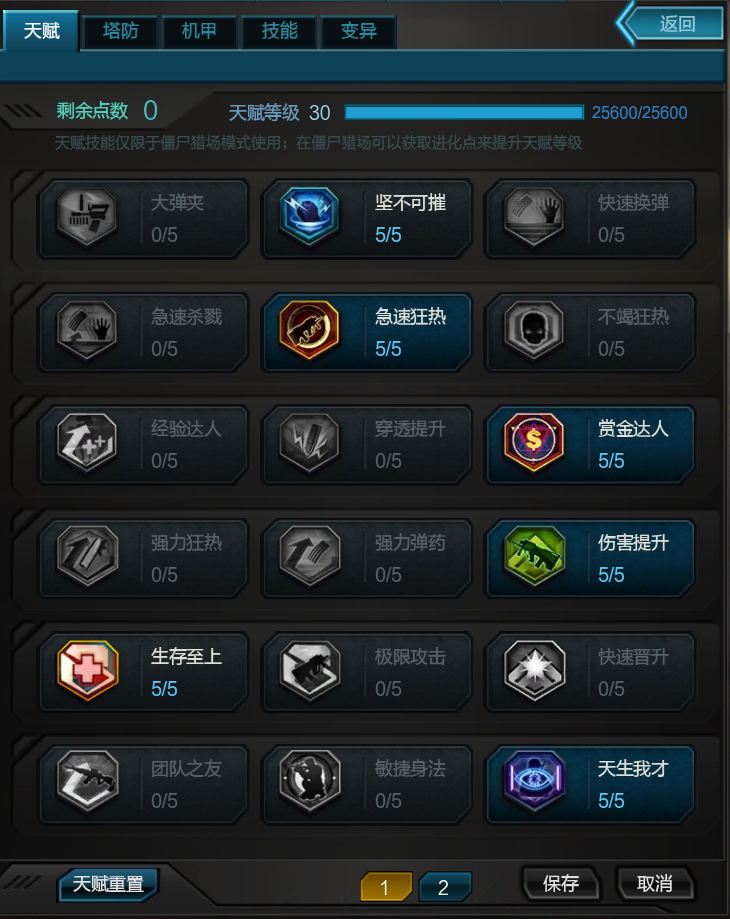Select the 快速晋升 star talent icon
Screen dimensions: 730x919
tap(533, 670)
